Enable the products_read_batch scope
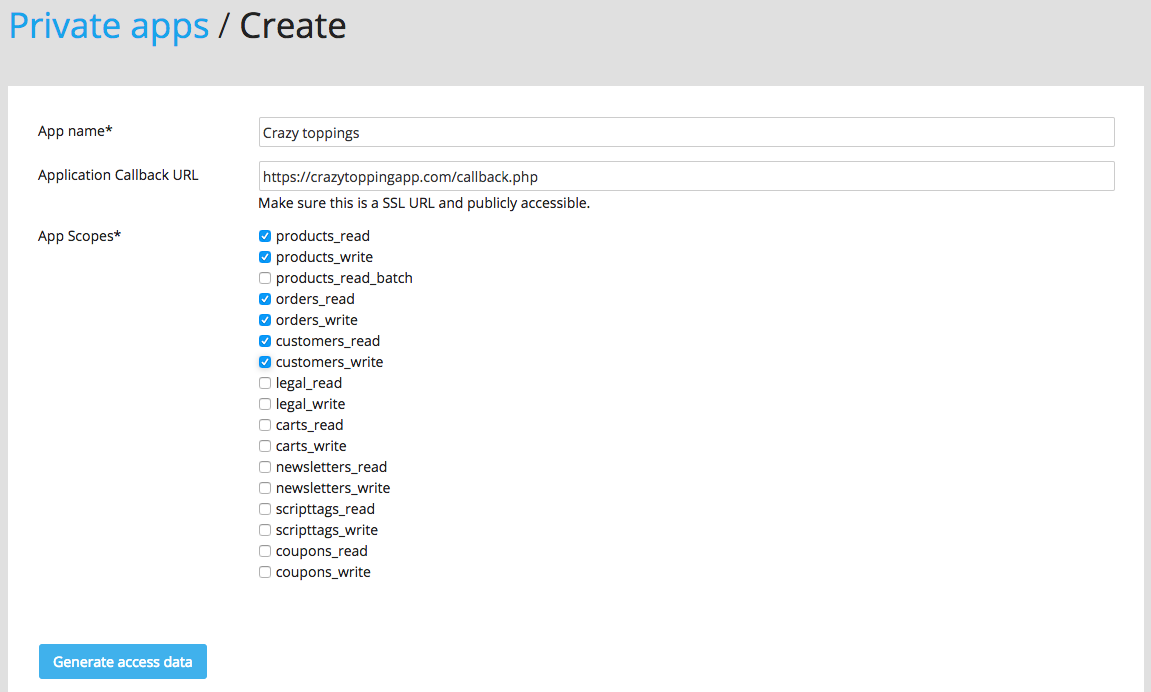The height and width of the screenshot is (692, 1151). 265,278
